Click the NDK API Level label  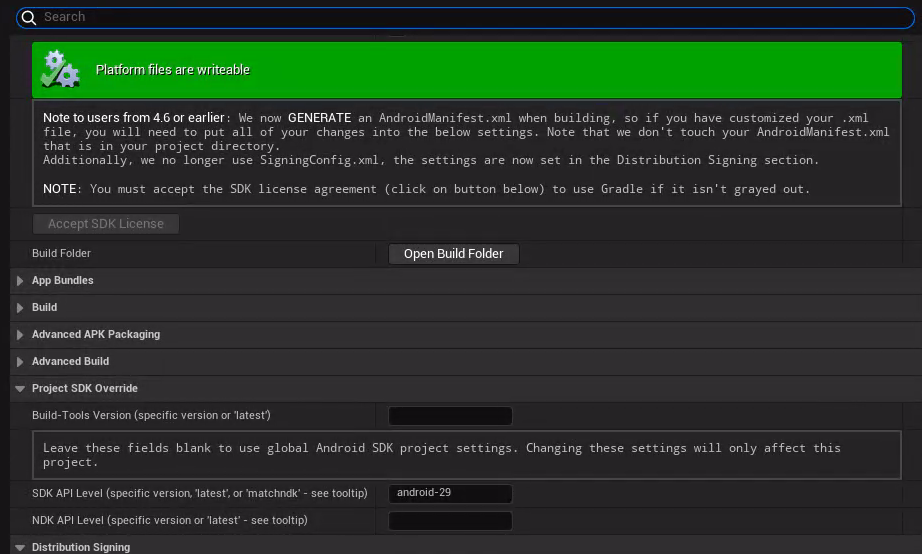(169, 520)
